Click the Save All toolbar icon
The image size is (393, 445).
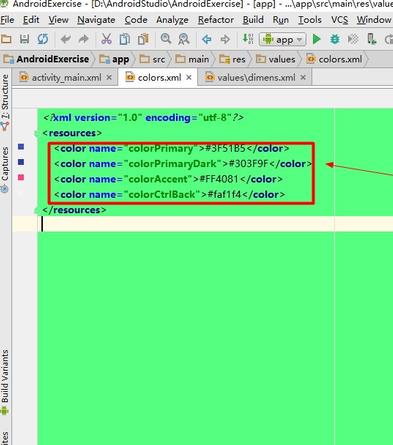[x=24, y=39]
